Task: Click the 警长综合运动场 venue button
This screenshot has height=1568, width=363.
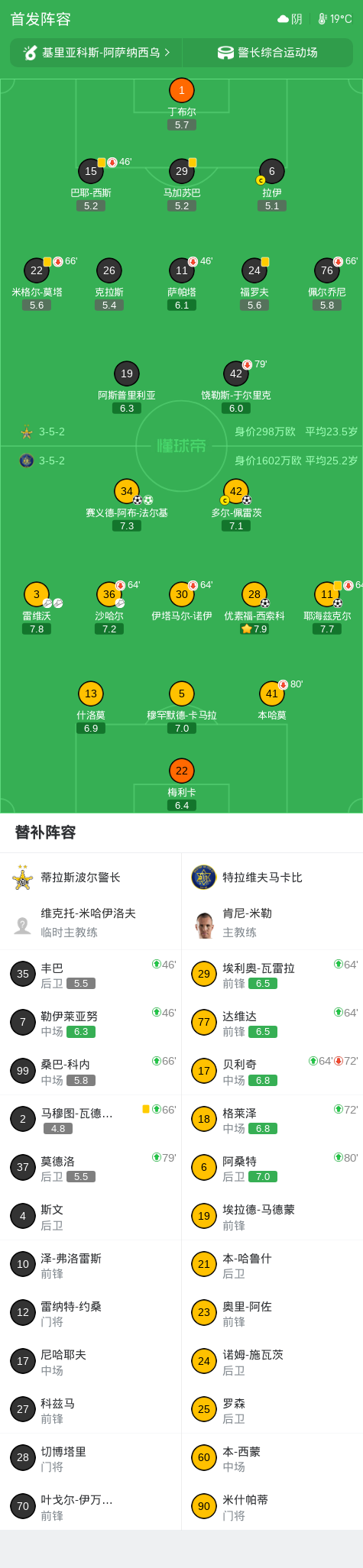Action: coord(268,53)
